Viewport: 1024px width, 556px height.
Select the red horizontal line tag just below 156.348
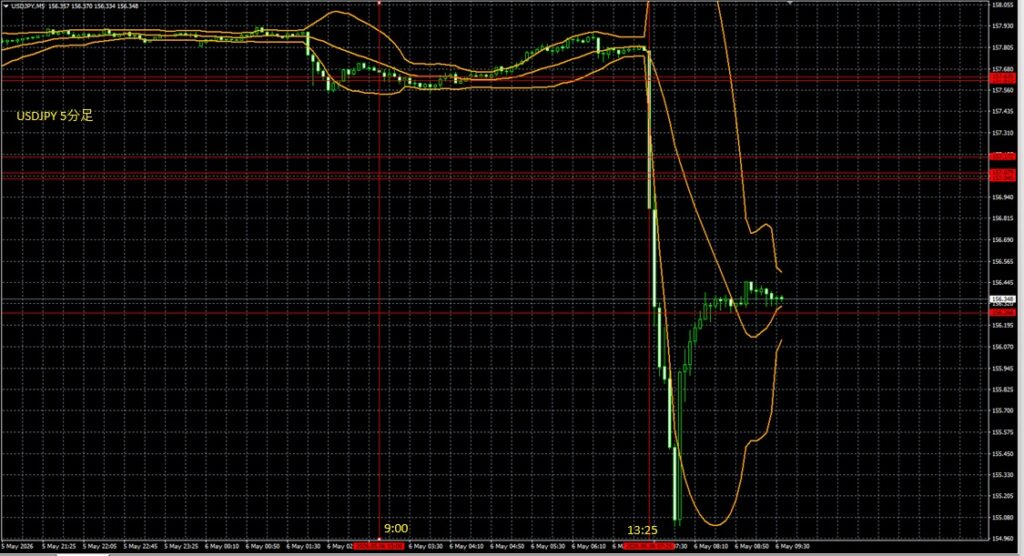coord(1002,312)
